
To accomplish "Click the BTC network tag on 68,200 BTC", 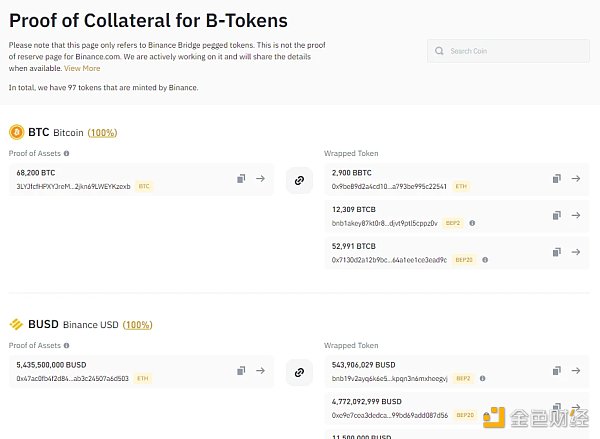I will click(x=144, y=186).
